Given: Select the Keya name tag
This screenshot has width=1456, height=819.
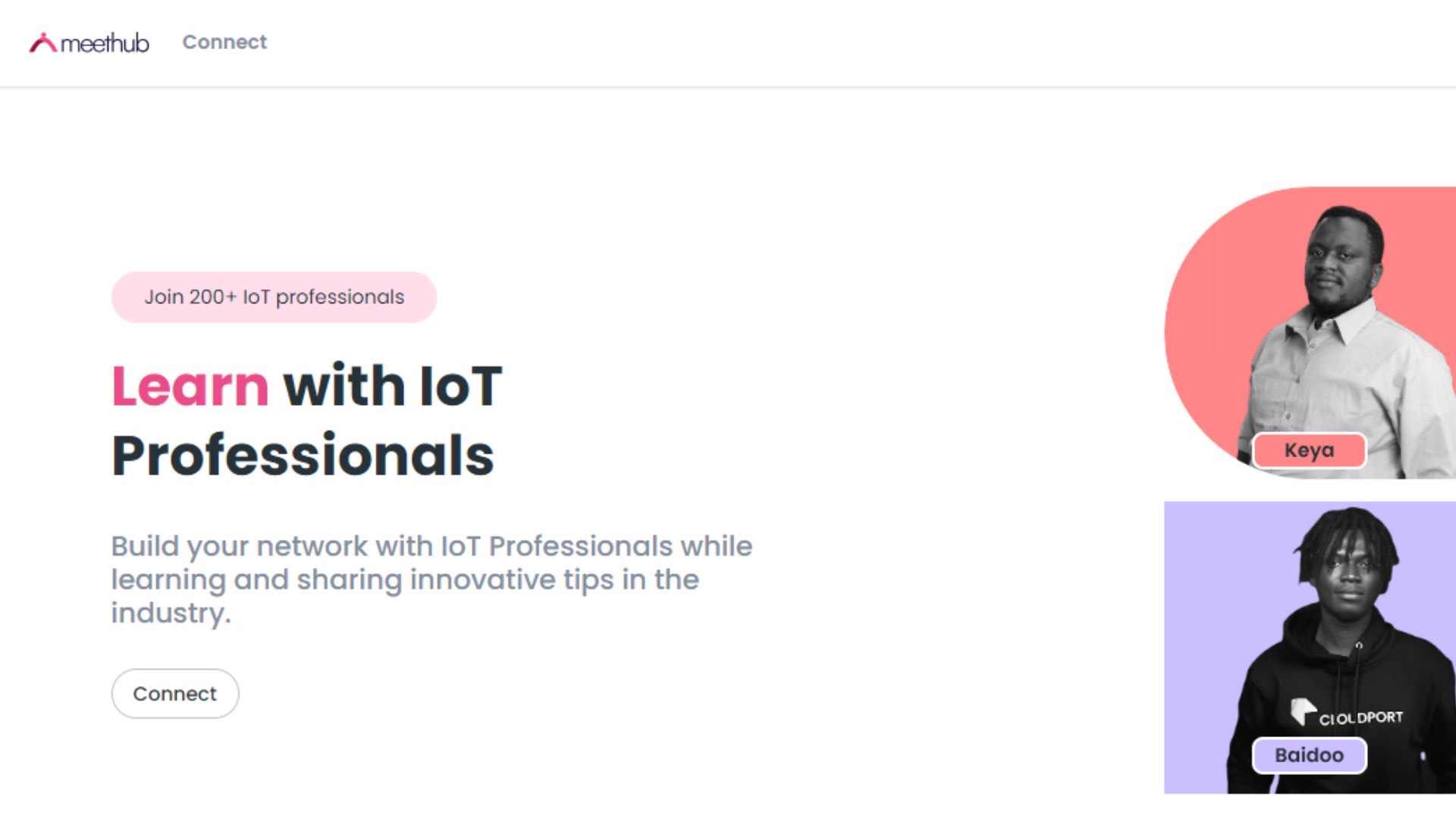Looking at the screenshot, I should coord(1309,450).
